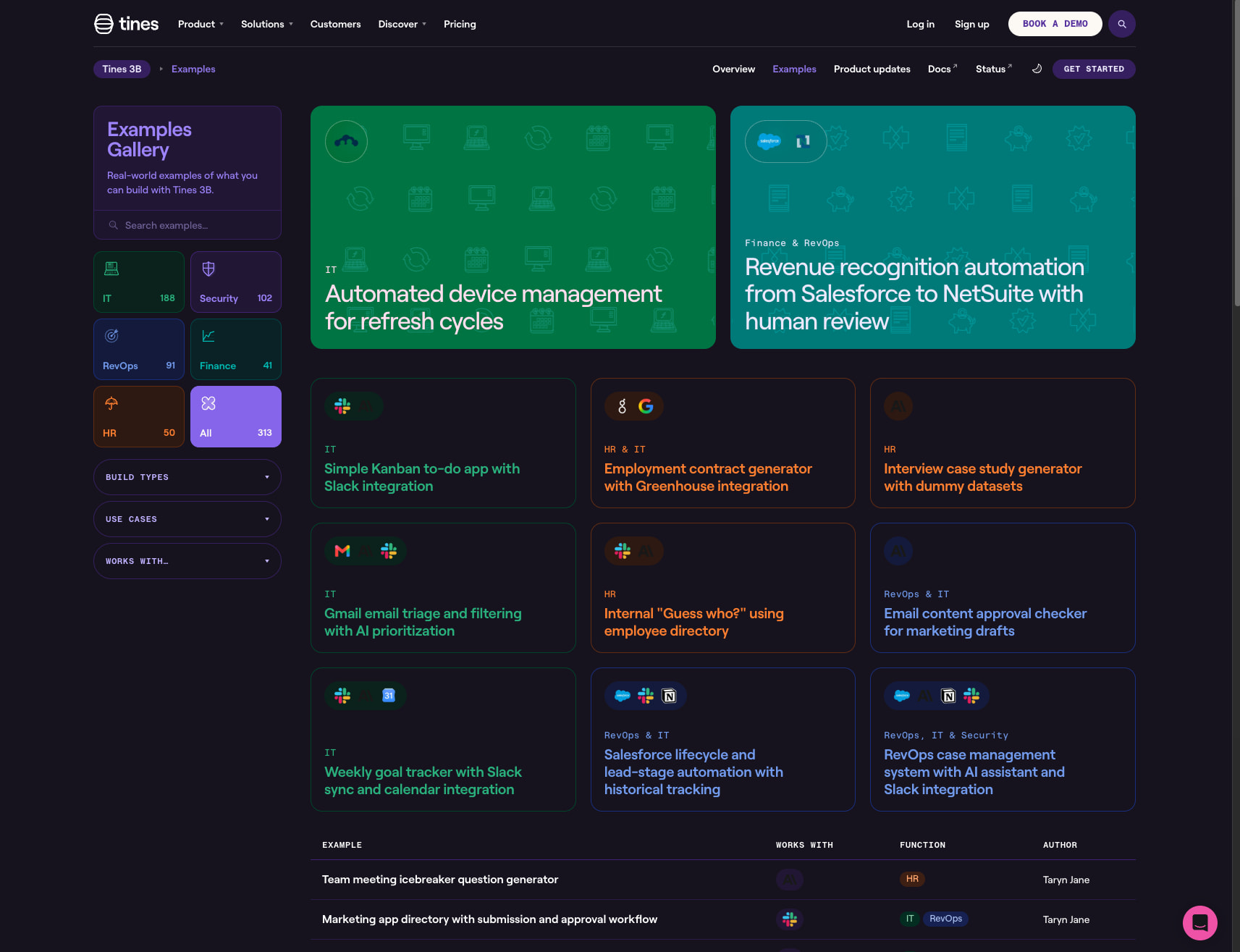Click Slack icon on Simple Kanban card
Image resolution: width=1240 pixels, height=952 pixels.
pos(342,406)
